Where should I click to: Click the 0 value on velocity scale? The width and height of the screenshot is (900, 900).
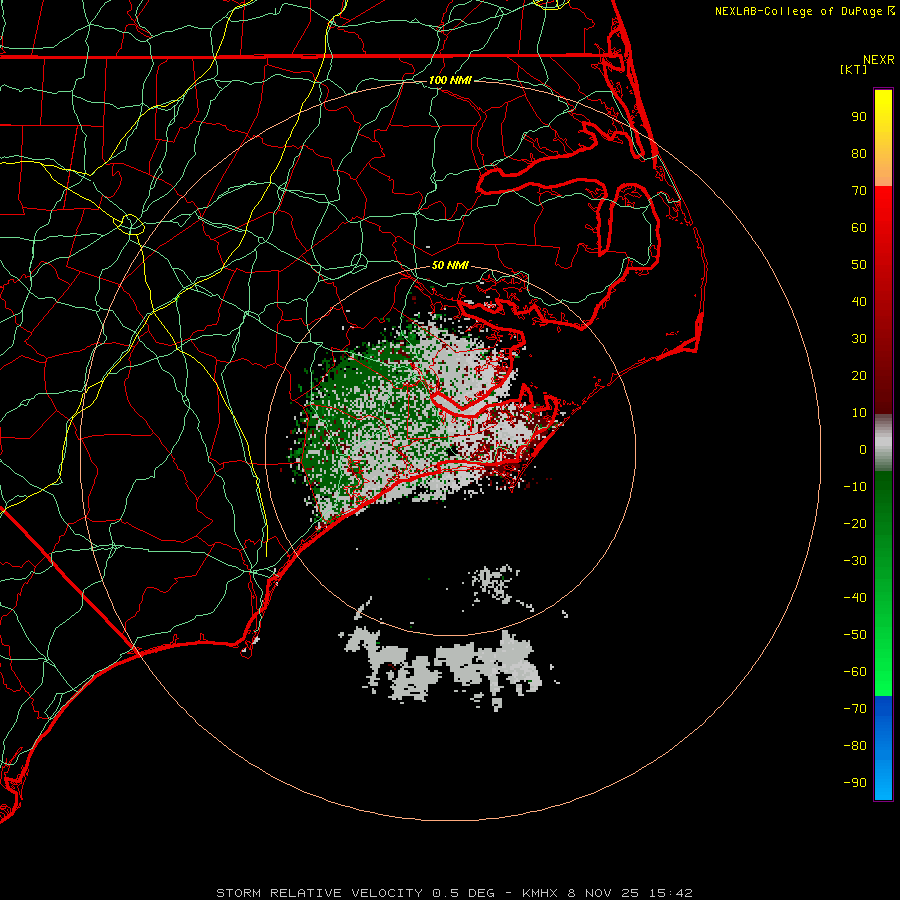tap(863, 450)
